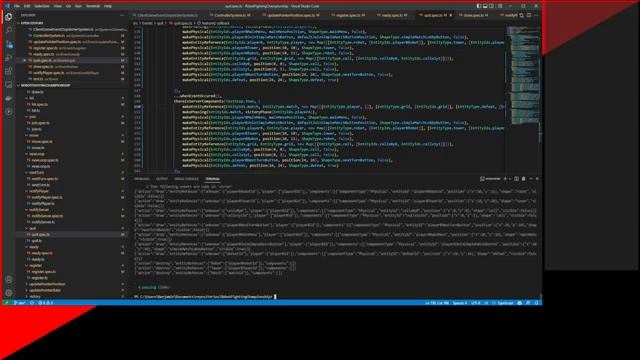Open the Explorer view in activity bar
The height and width of the screenshot is (360, 640).
(x=9, y=17)
